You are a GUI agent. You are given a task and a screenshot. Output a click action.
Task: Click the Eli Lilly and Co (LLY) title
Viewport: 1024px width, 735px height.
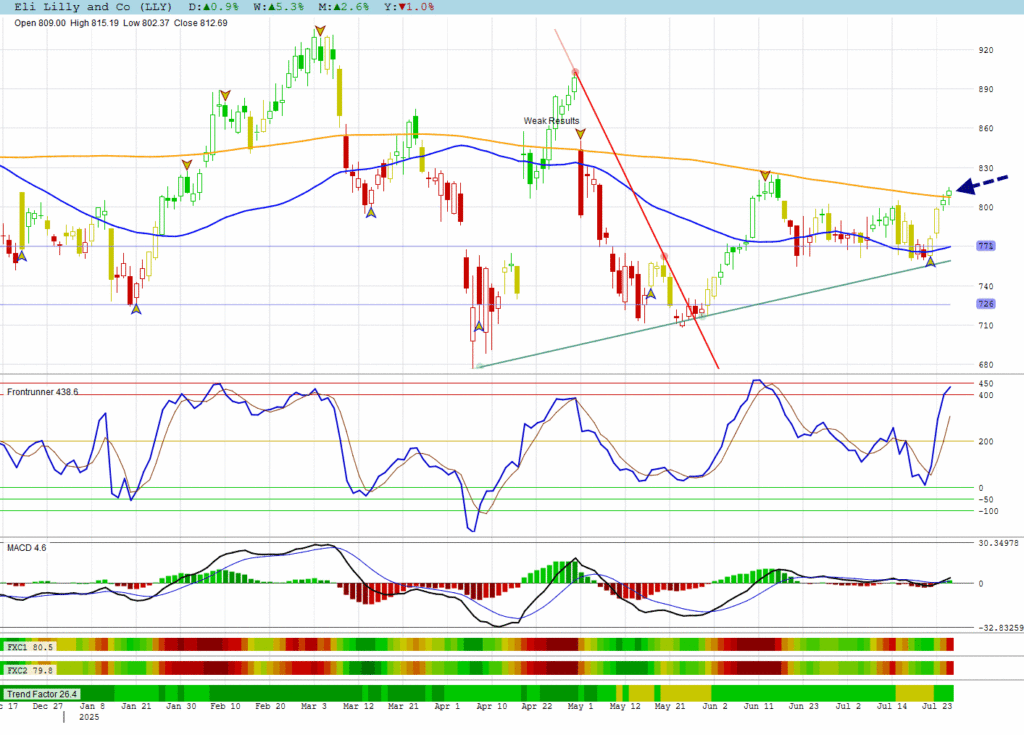93,7
